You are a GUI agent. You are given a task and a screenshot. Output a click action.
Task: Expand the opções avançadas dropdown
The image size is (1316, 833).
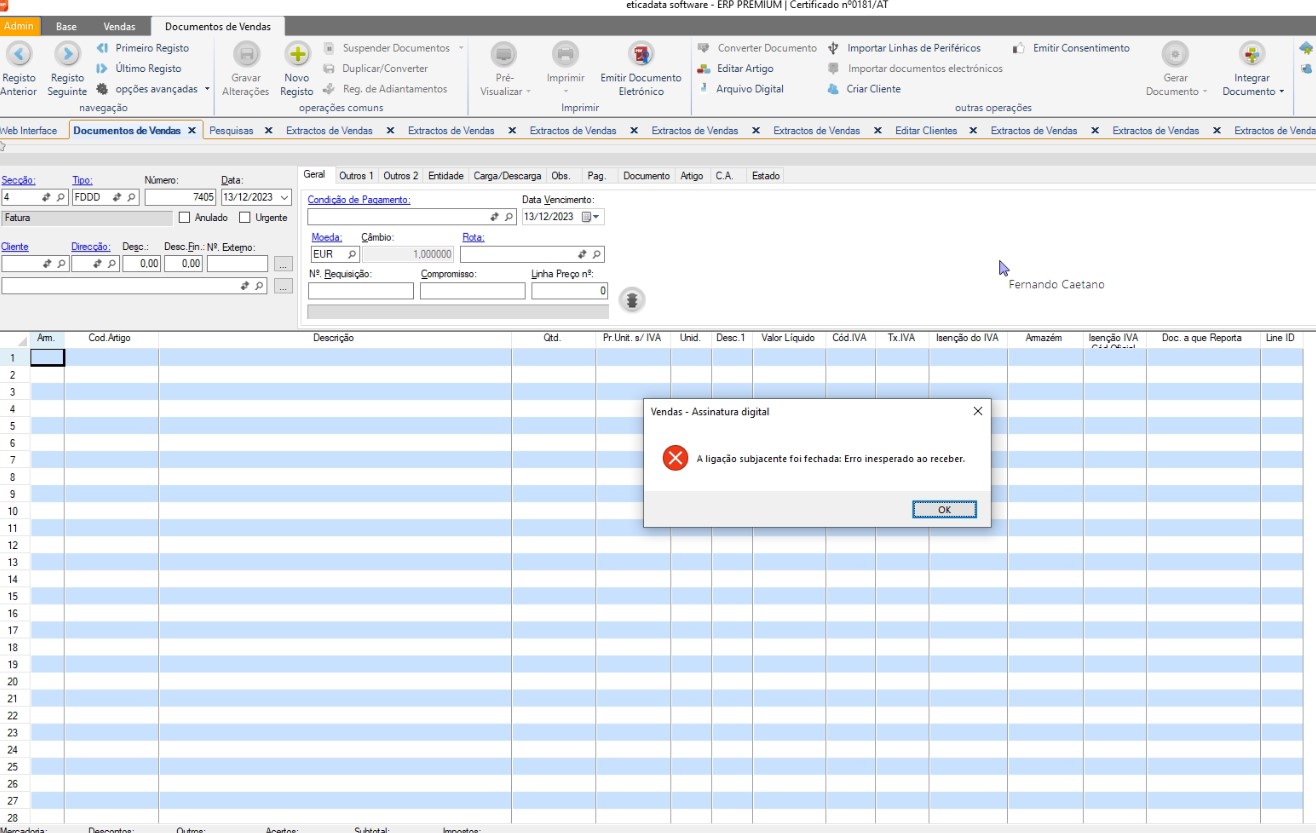click(x=207, y=89)
